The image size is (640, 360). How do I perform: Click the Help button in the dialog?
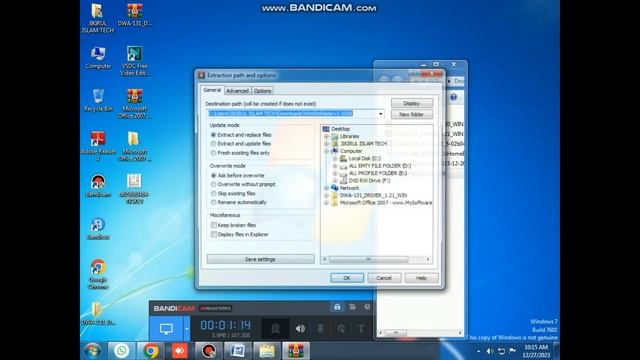point(421,278)
